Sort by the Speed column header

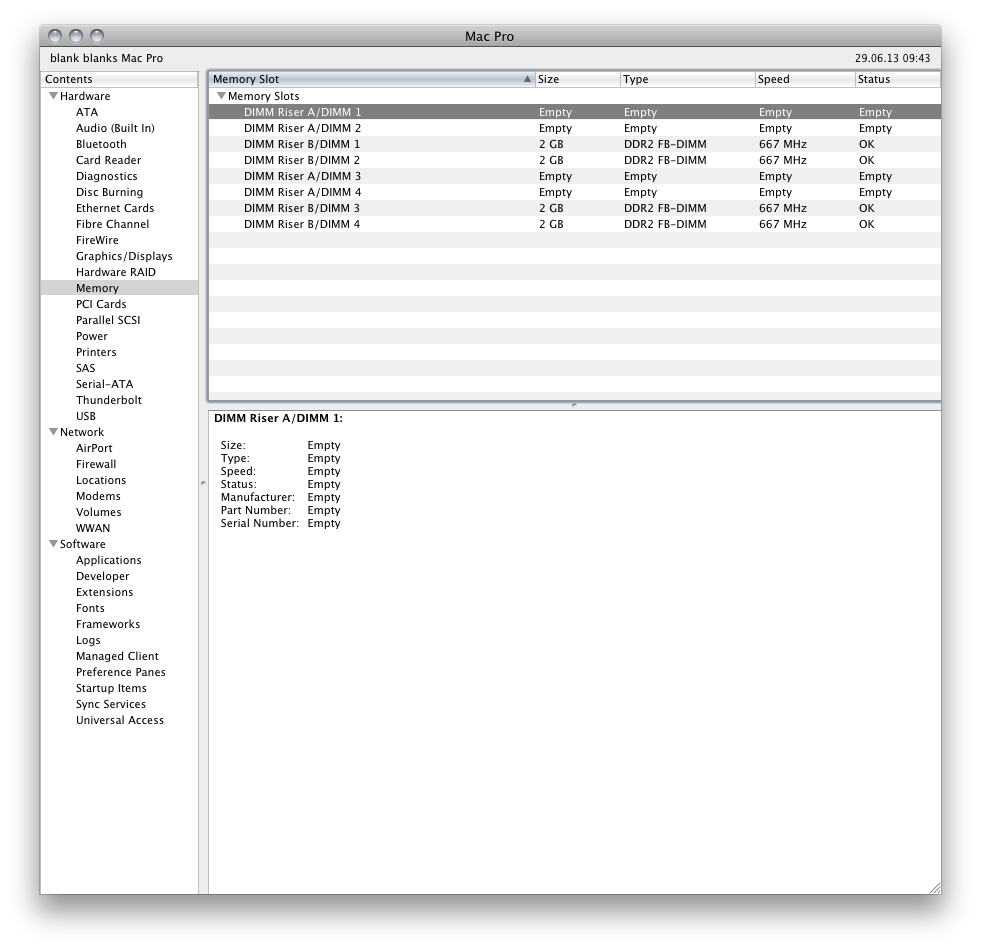point(805,79)
